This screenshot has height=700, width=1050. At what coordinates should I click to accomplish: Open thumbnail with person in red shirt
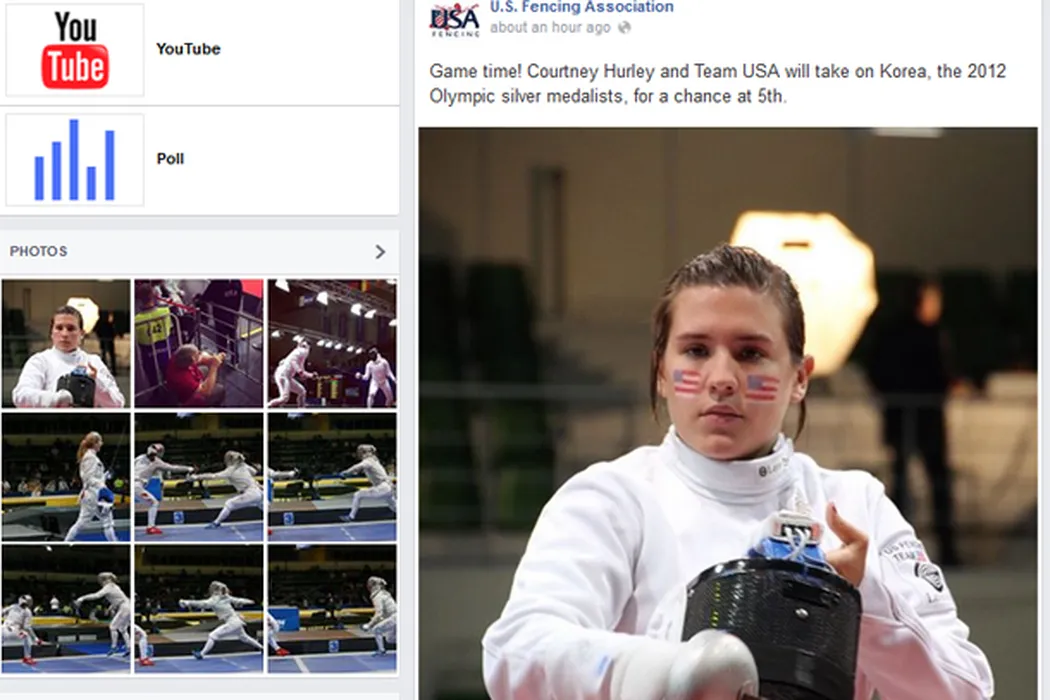(199, 344)
